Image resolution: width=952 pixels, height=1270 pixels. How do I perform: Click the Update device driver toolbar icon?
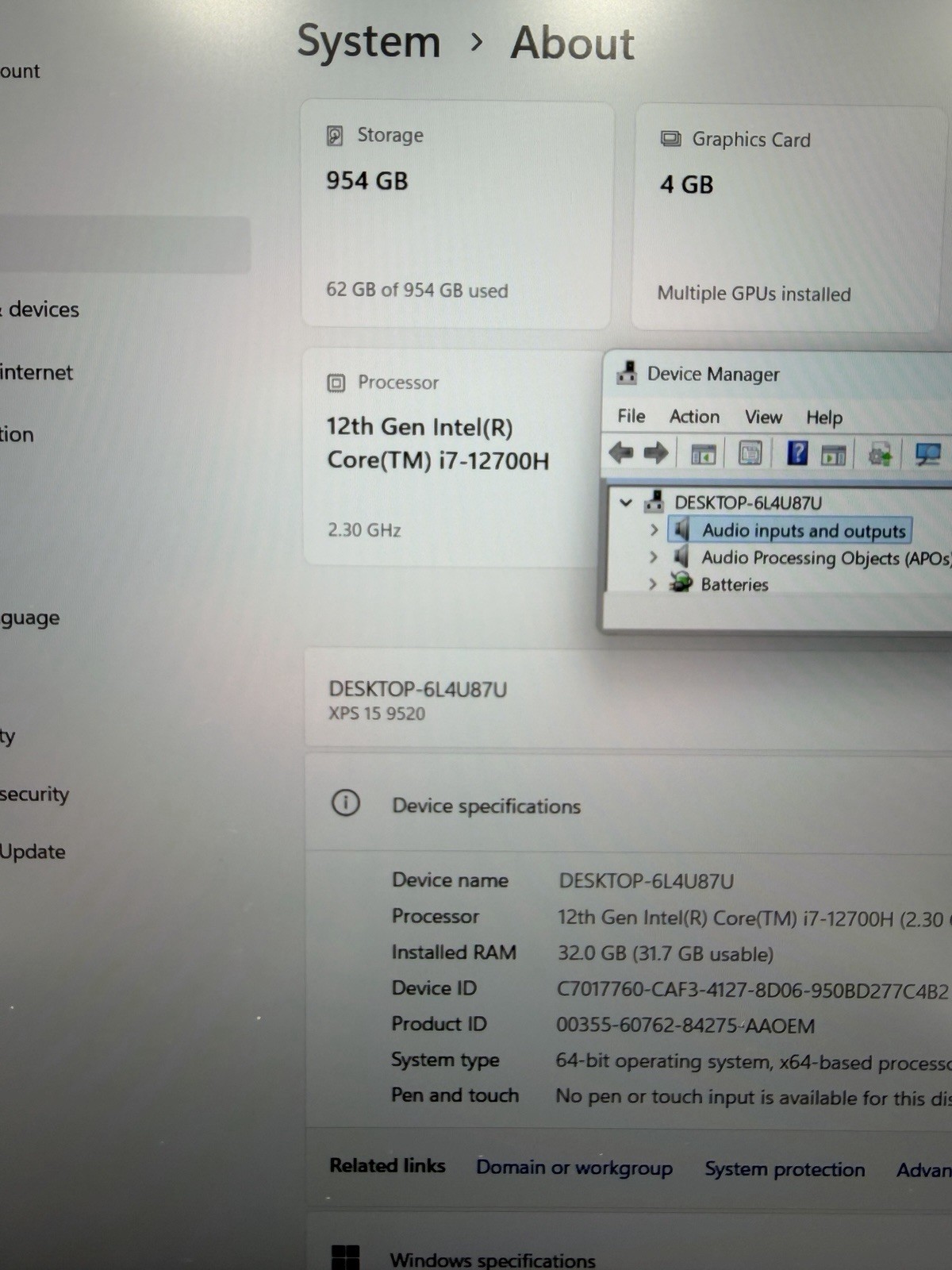[880, 455]
